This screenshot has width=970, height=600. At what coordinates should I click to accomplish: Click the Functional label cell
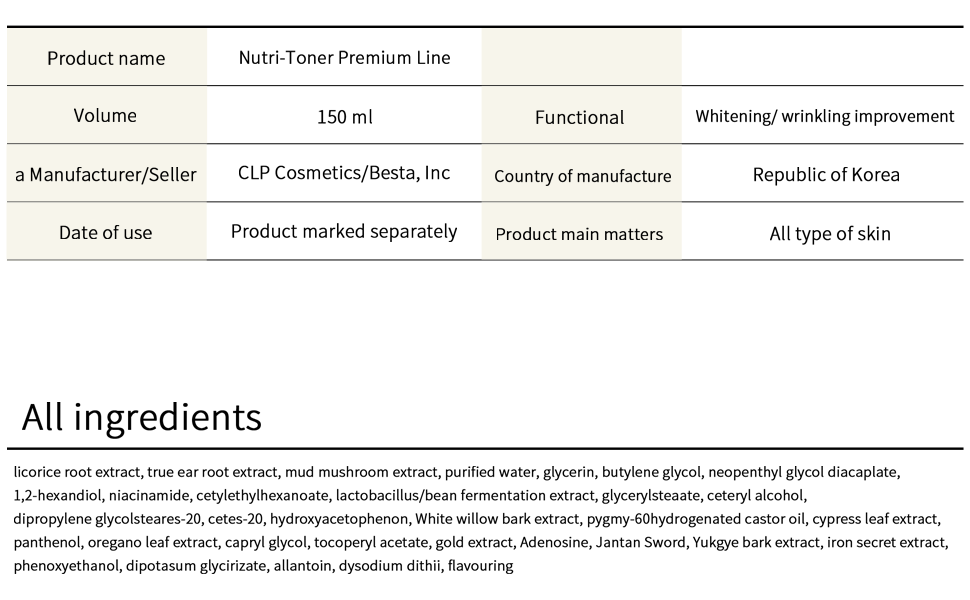click(579, 117)
